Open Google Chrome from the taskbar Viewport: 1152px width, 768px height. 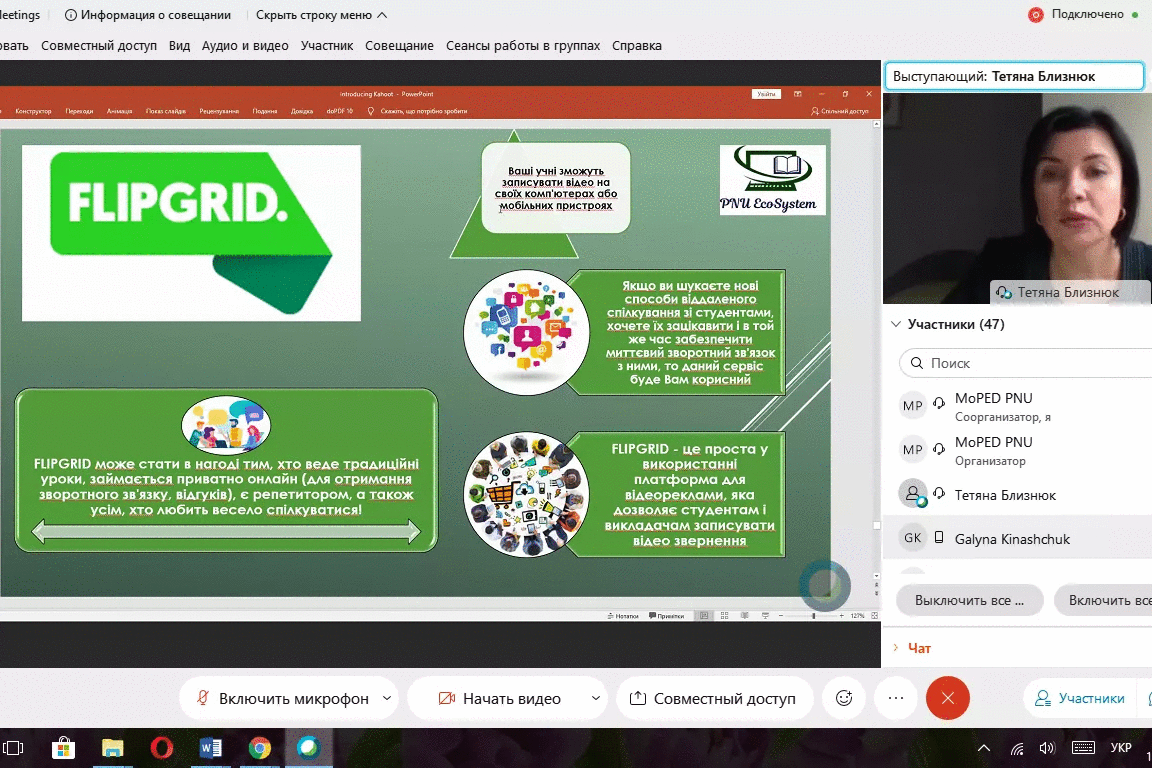pos(260,748)
